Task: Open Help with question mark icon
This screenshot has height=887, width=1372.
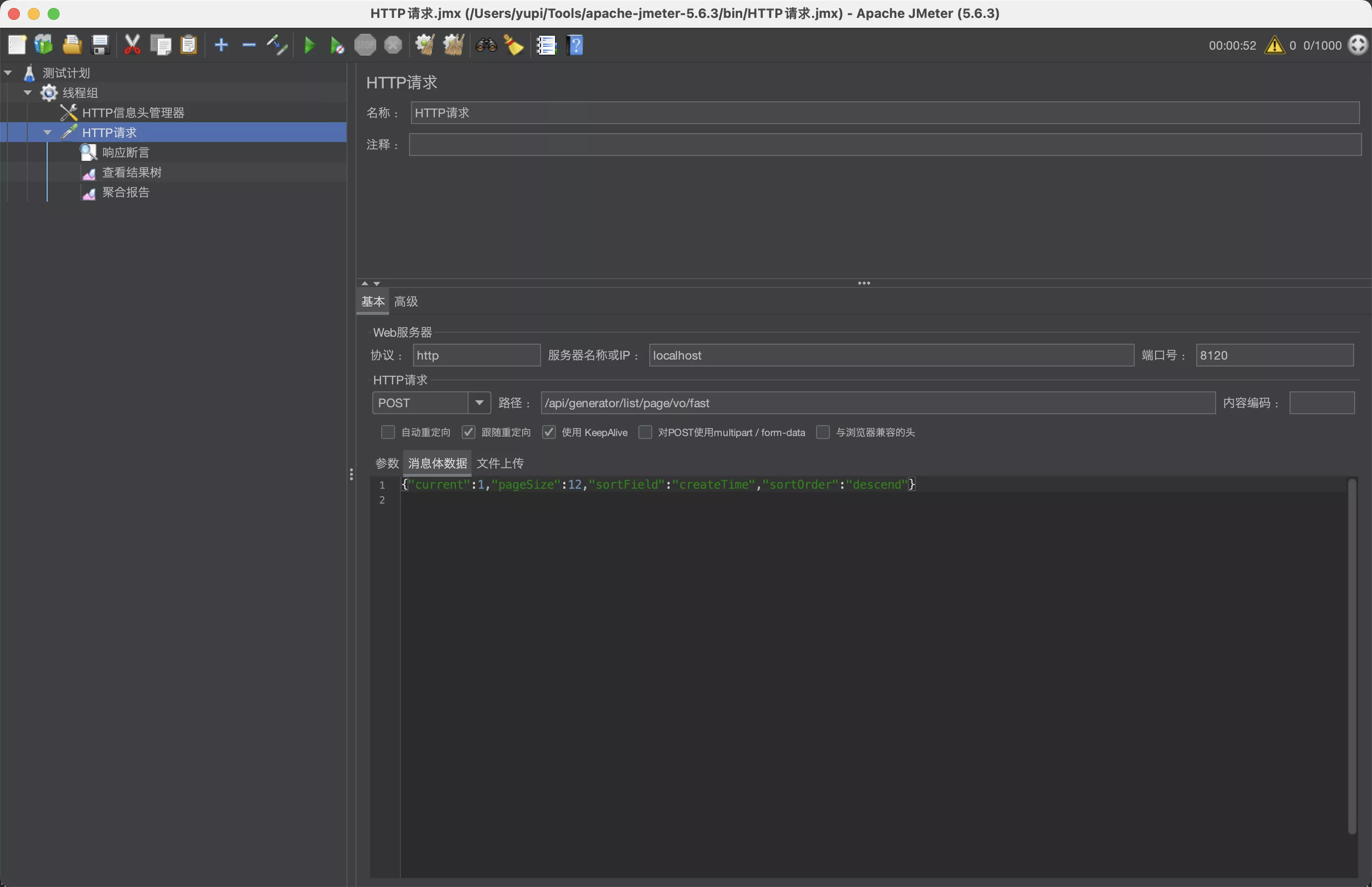Action: pyautogui.click(x=575, y=44)
